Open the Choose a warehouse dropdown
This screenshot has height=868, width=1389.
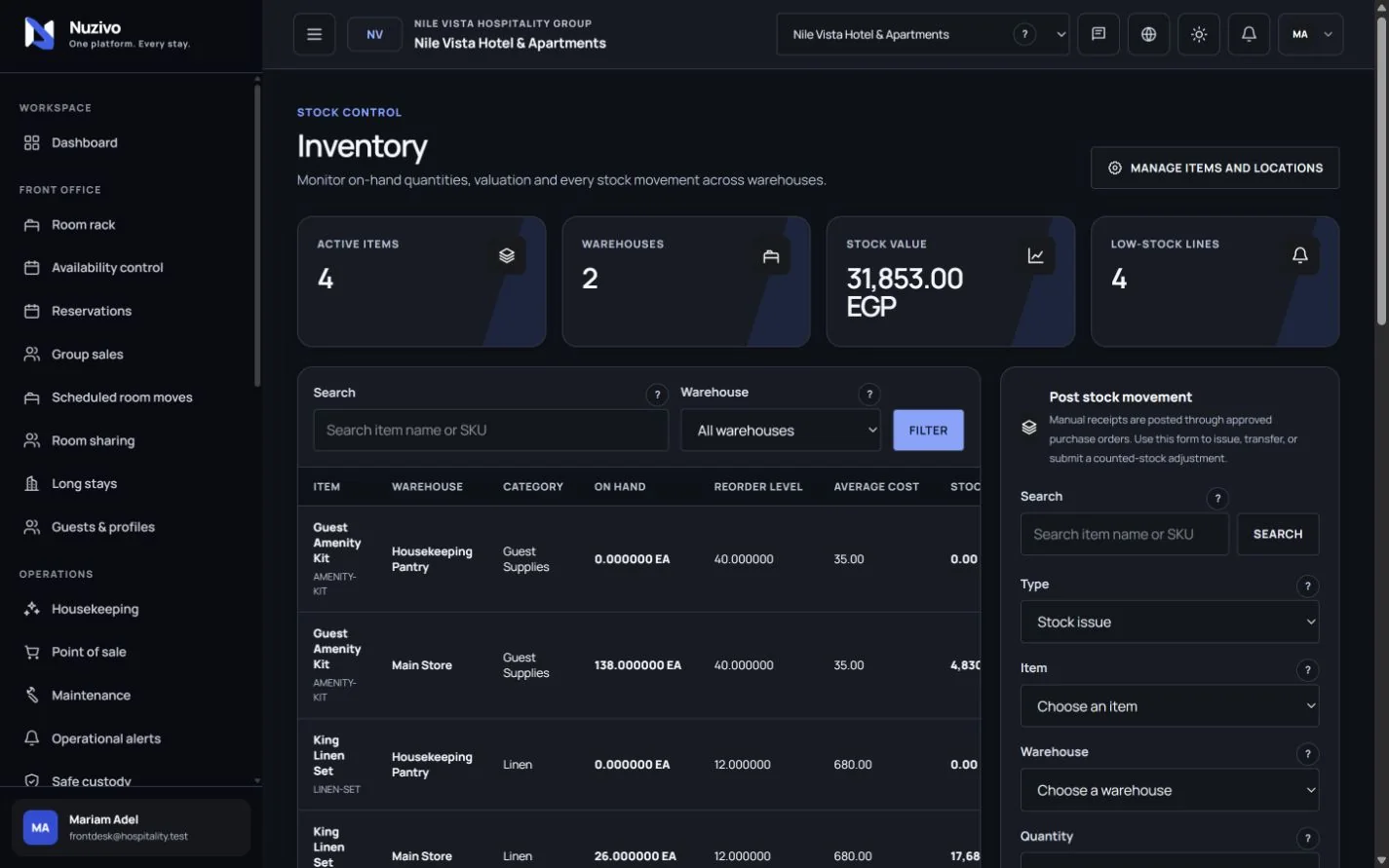[x=1170, y=790]
